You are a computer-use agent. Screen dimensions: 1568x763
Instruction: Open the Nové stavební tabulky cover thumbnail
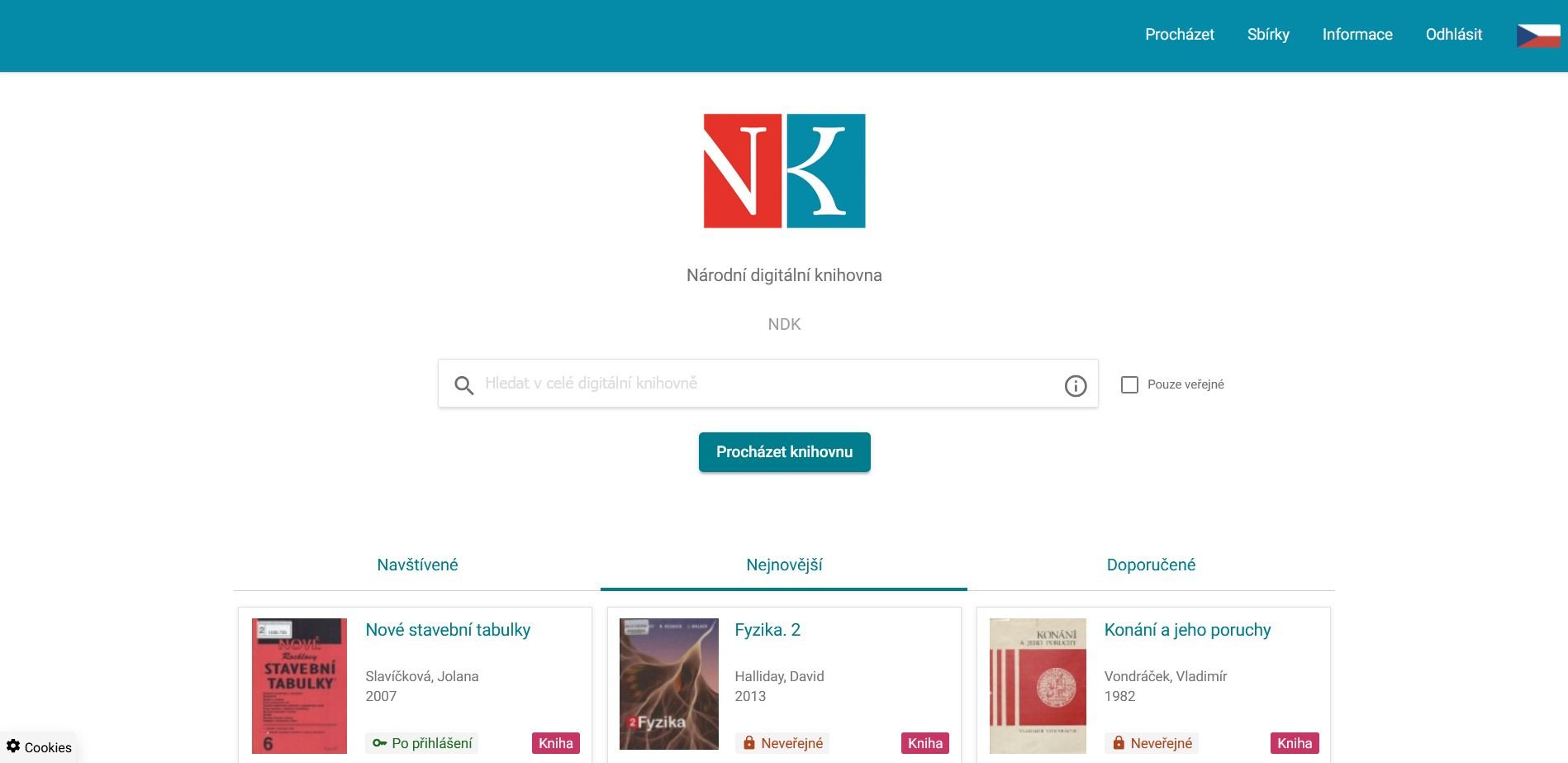coord(299,685)
